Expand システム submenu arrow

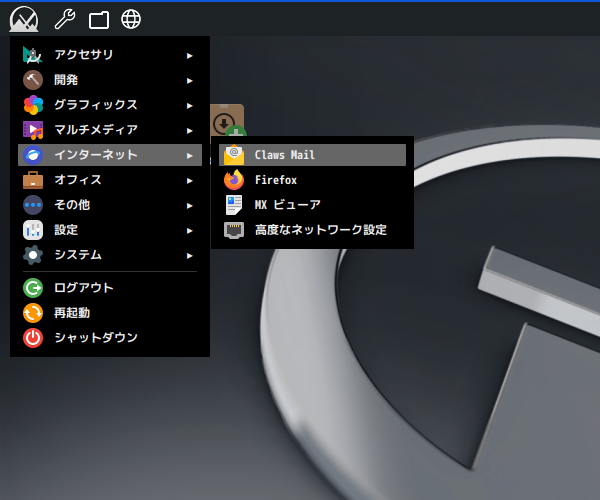pyautogui.click(x=189, y=256)
